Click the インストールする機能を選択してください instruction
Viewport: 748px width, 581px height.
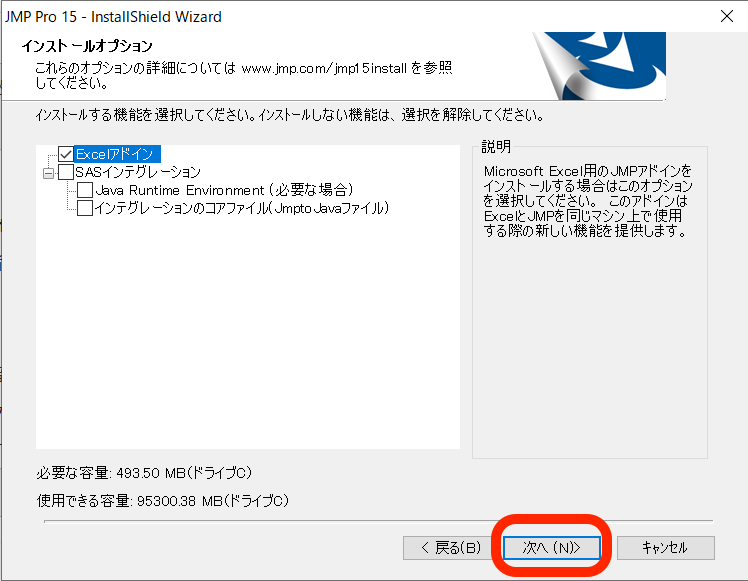[x=289, y=115]
